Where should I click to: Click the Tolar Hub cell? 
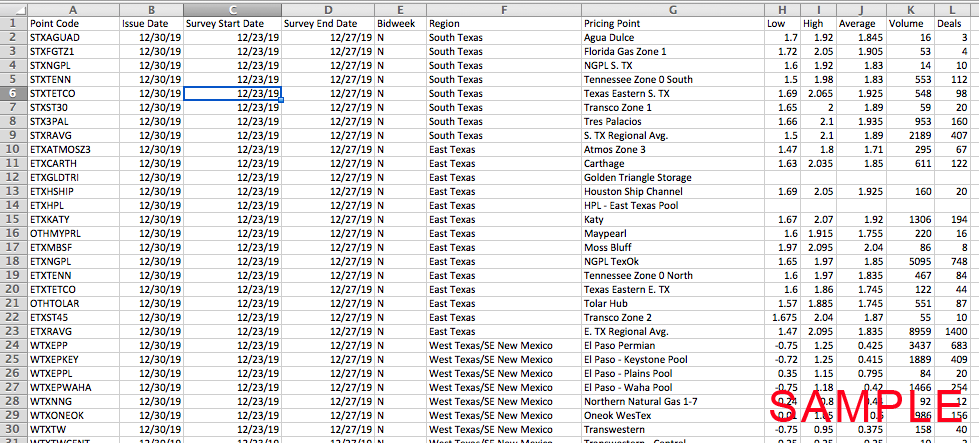[x=673, y=303]
